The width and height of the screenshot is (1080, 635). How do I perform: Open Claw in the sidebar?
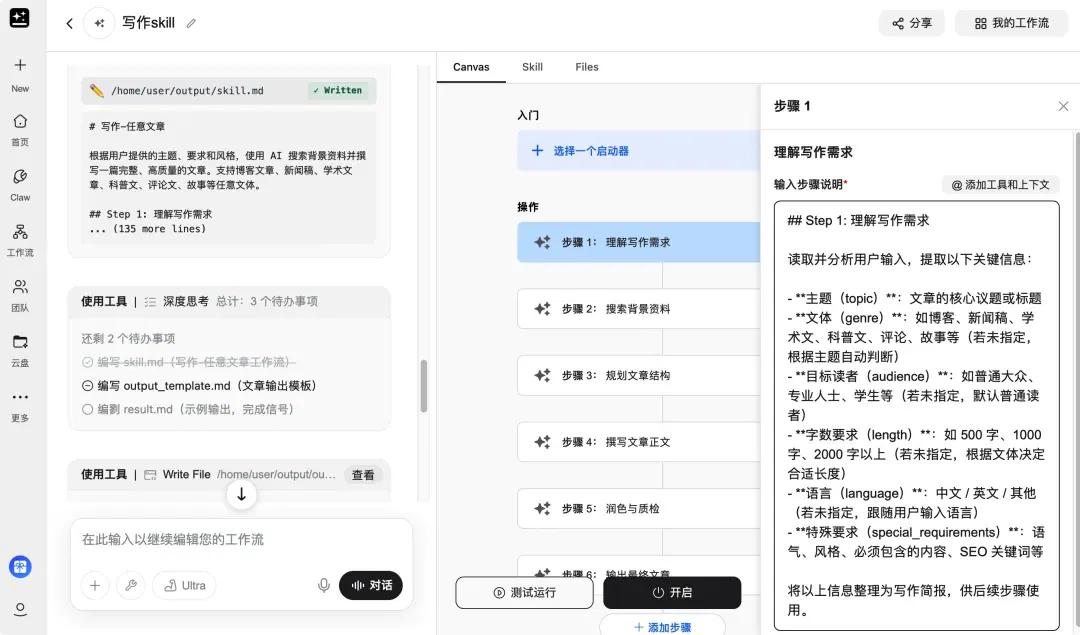point(20,185)
